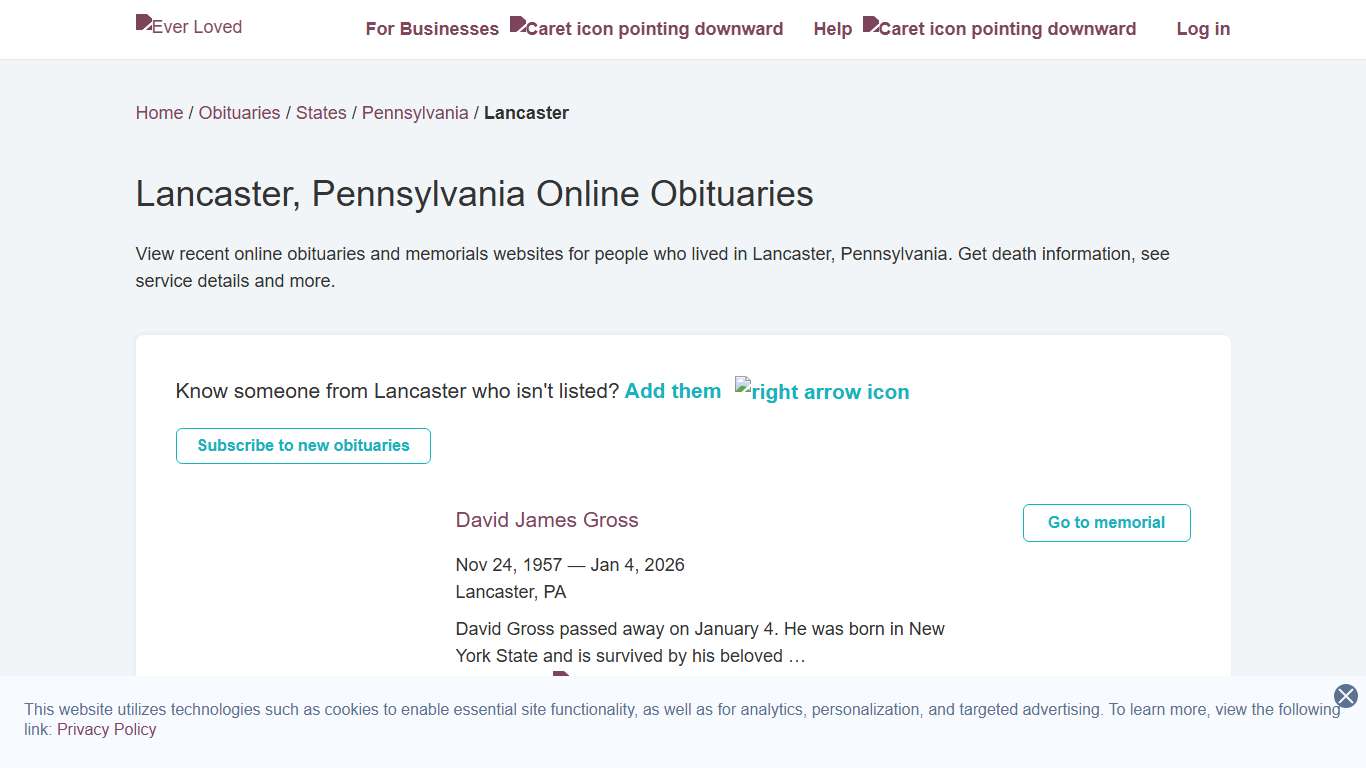Open the For Businesses menu
The image size is (1366, 768).
coord(432,29)
